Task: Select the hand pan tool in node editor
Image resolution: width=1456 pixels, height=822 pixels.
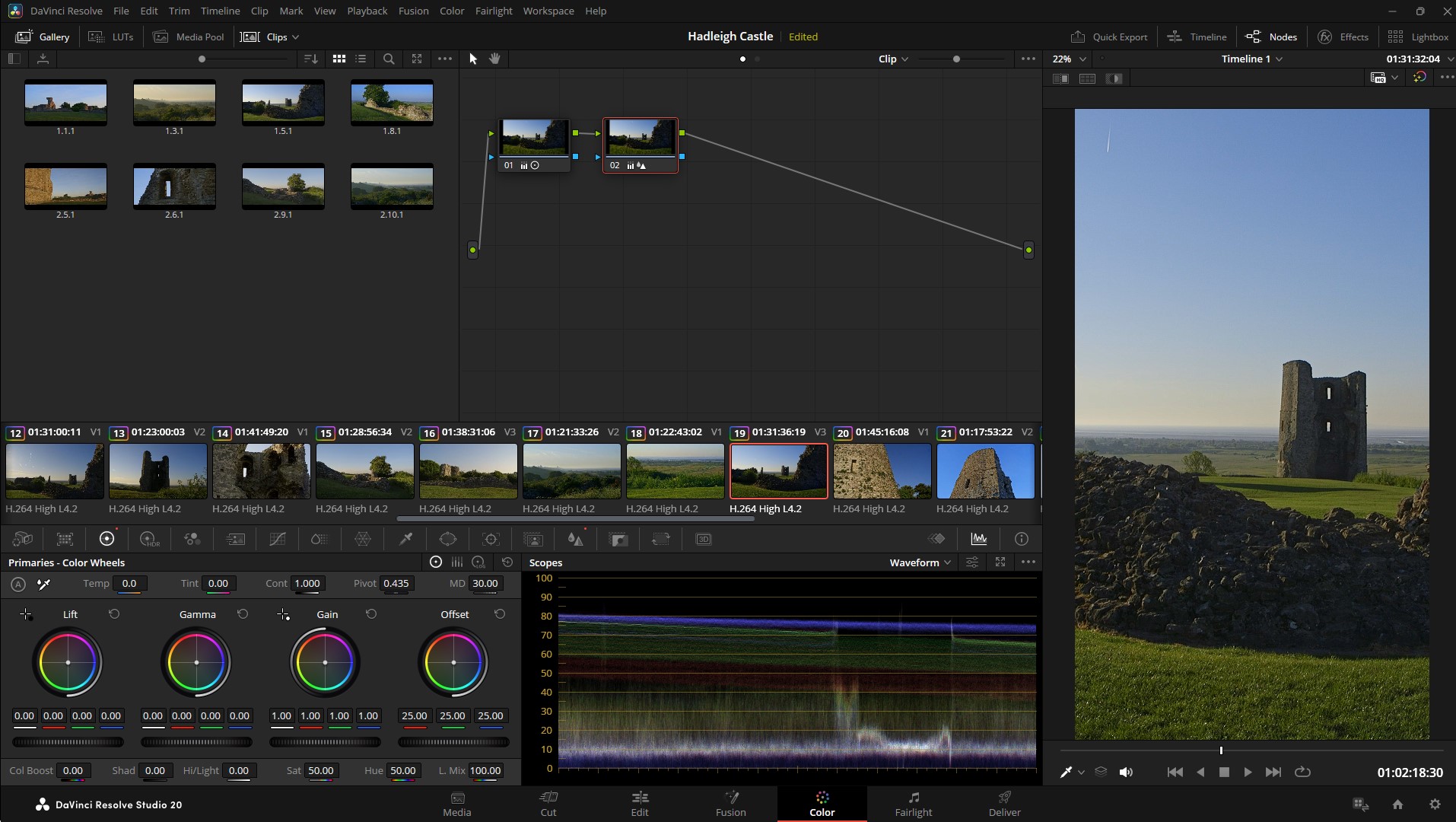Action: tap(494, 59)
